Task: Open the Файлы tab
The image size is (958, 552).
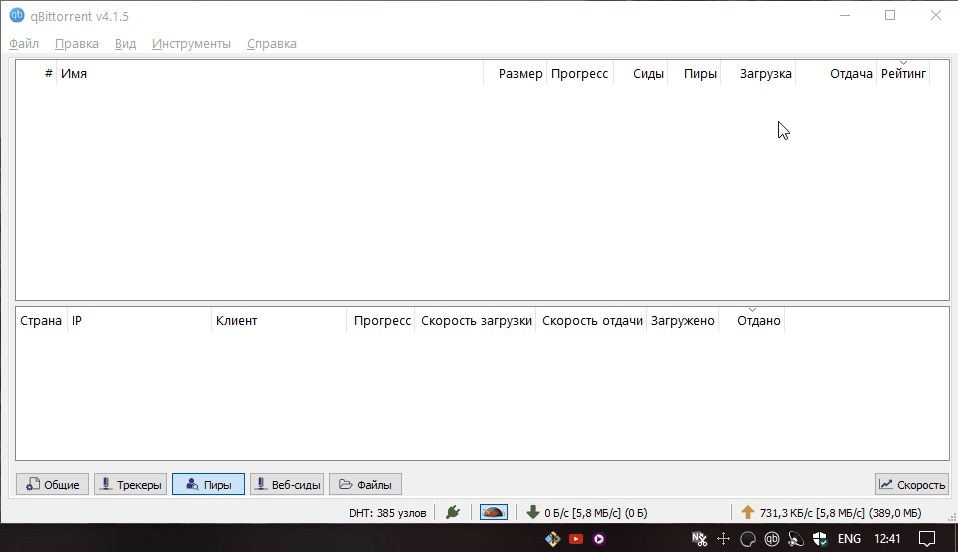Action: (365, 485)
